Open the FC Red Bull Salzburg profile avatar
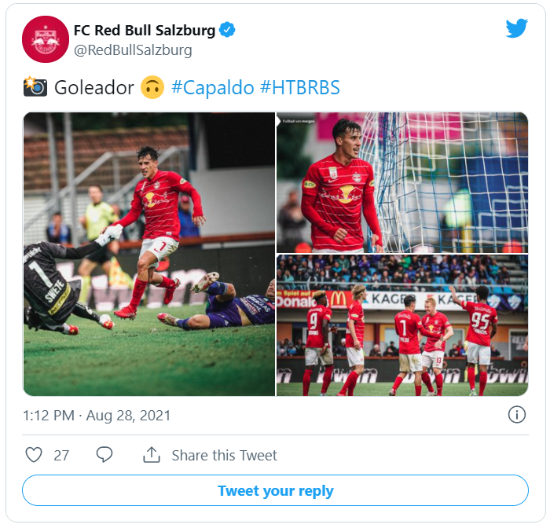Image resolution: width=550 pixels, height=528 pixels. [x=46, y=39]
